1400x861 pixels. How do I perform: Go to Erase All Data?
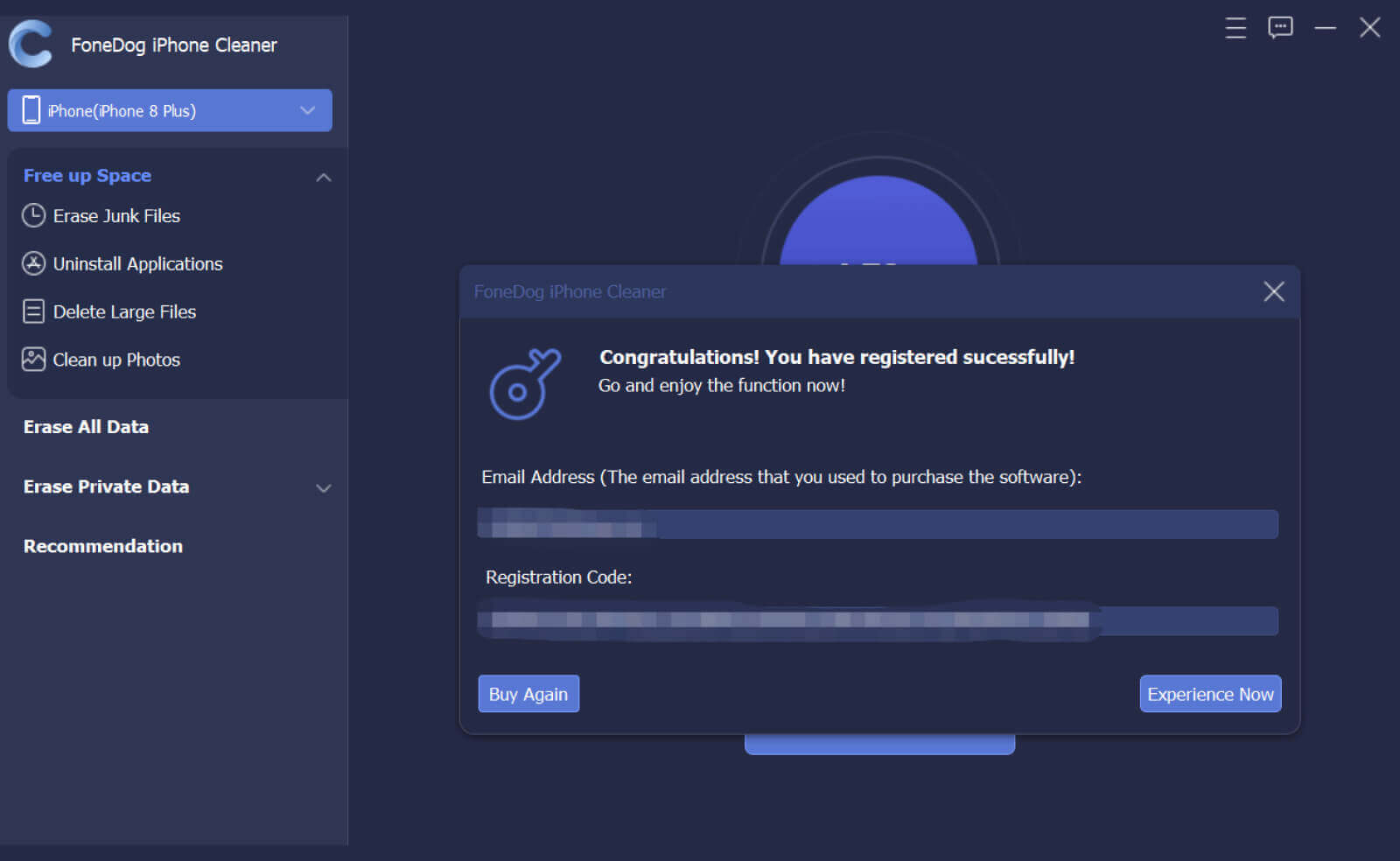[x=86, y=427]
